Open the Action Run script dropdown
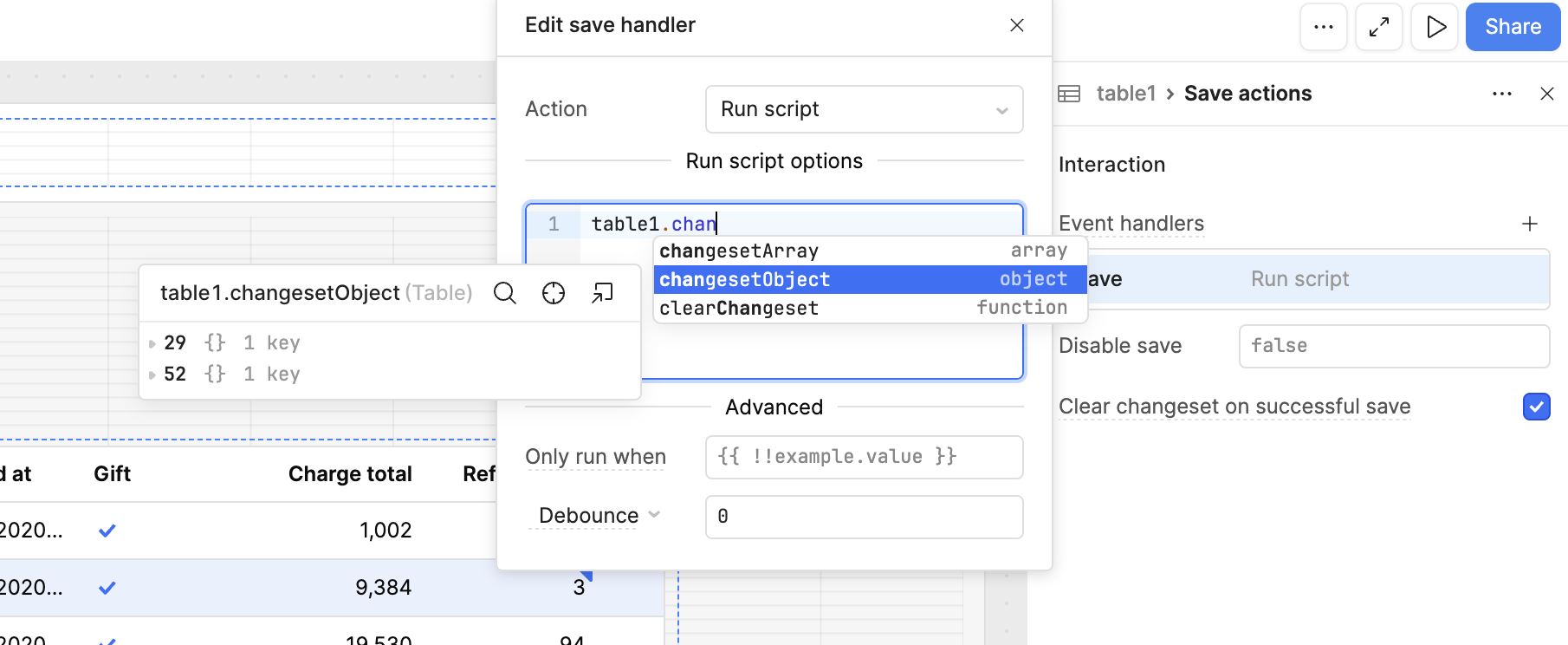Viewport: 1568px width, 645px height. pyautogui.click(x=864, y=109)
